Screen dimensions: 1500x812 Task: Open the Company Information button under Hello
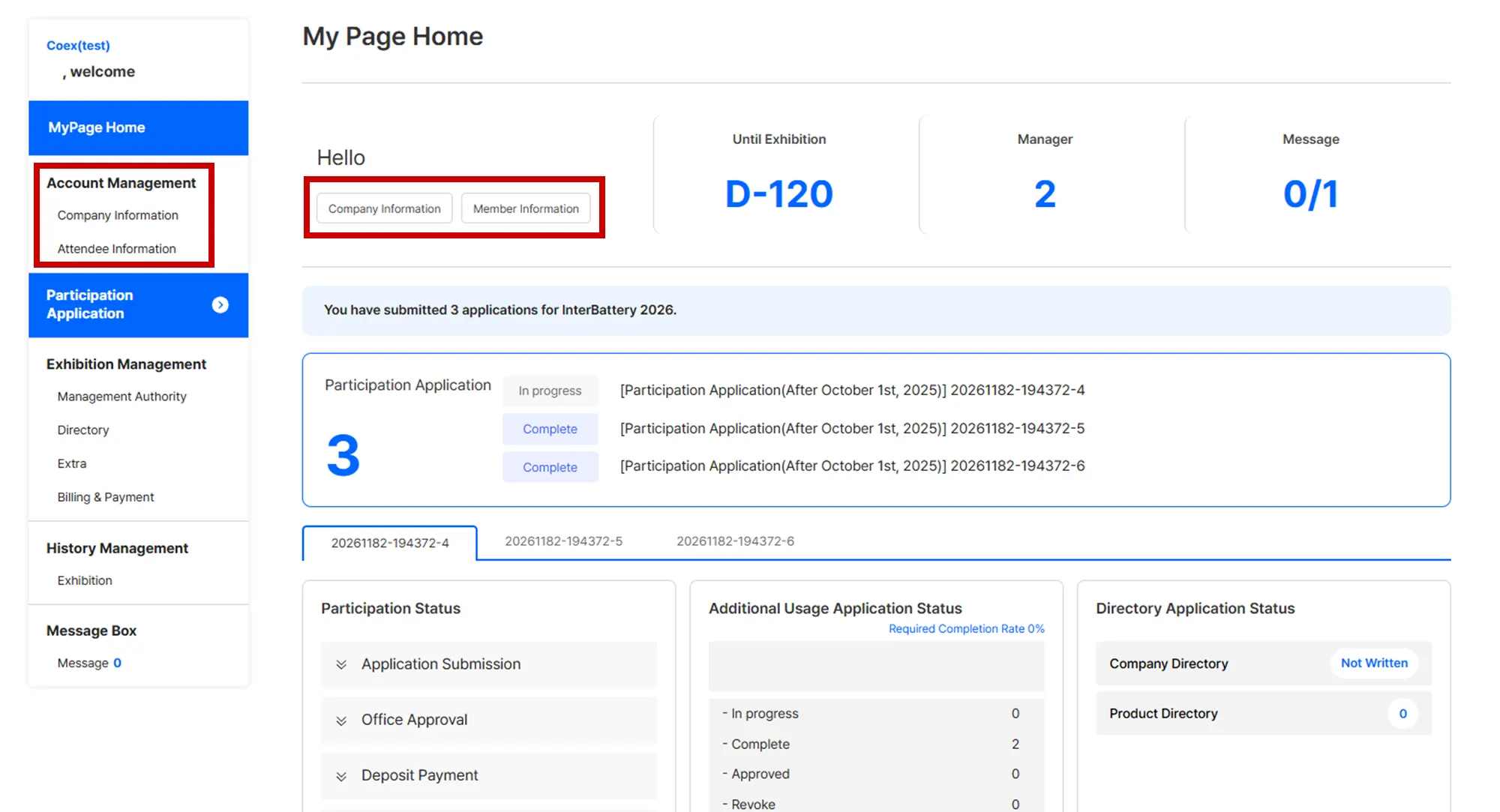coord(384,208)
